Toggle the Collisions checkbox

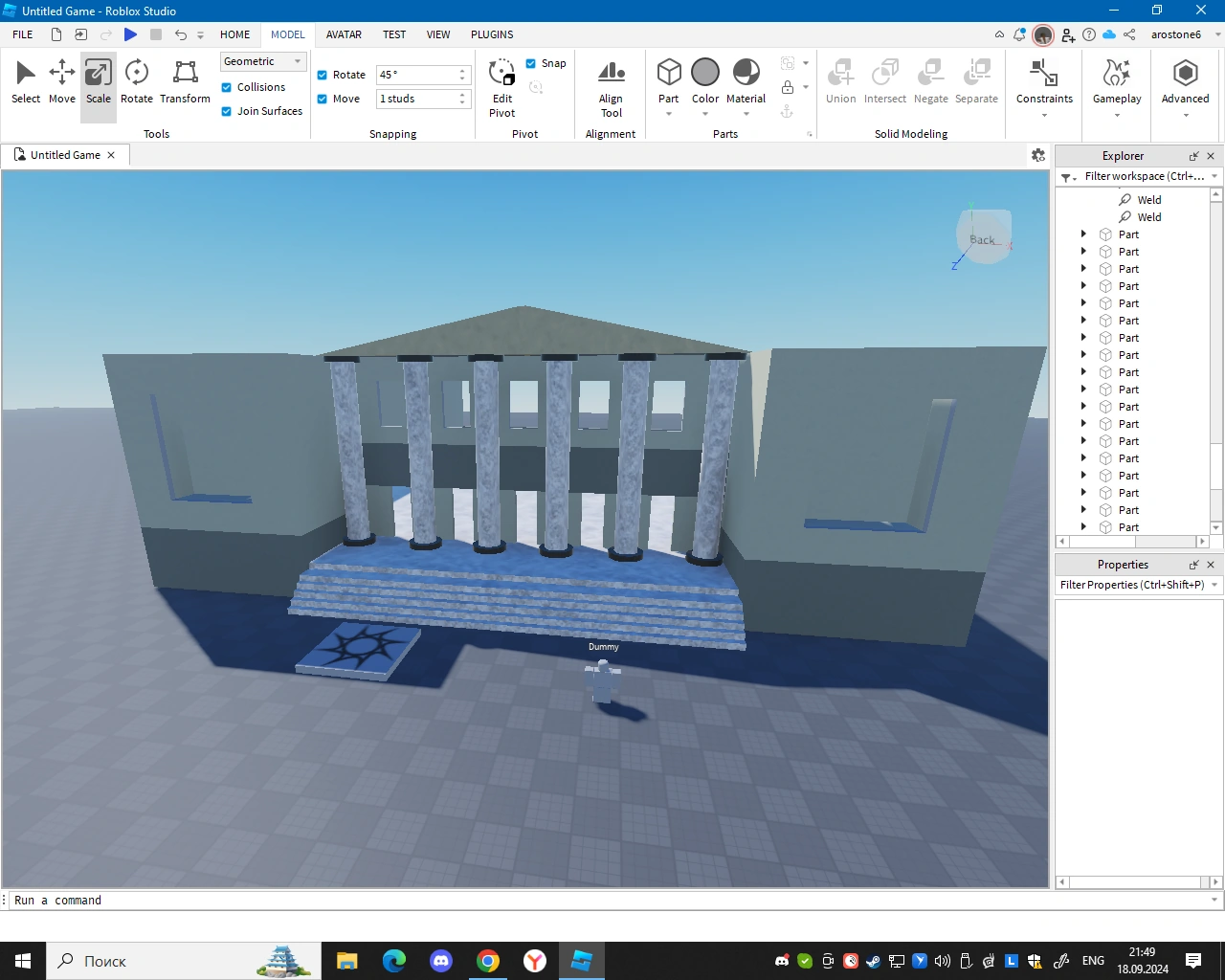tap(227, 87)
